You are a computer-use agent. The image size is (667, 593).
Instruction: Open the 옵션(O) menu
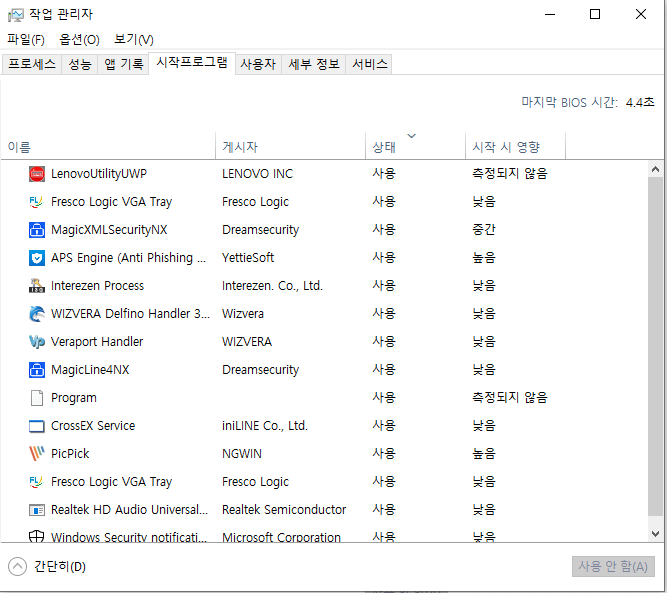tap(80, 40)
